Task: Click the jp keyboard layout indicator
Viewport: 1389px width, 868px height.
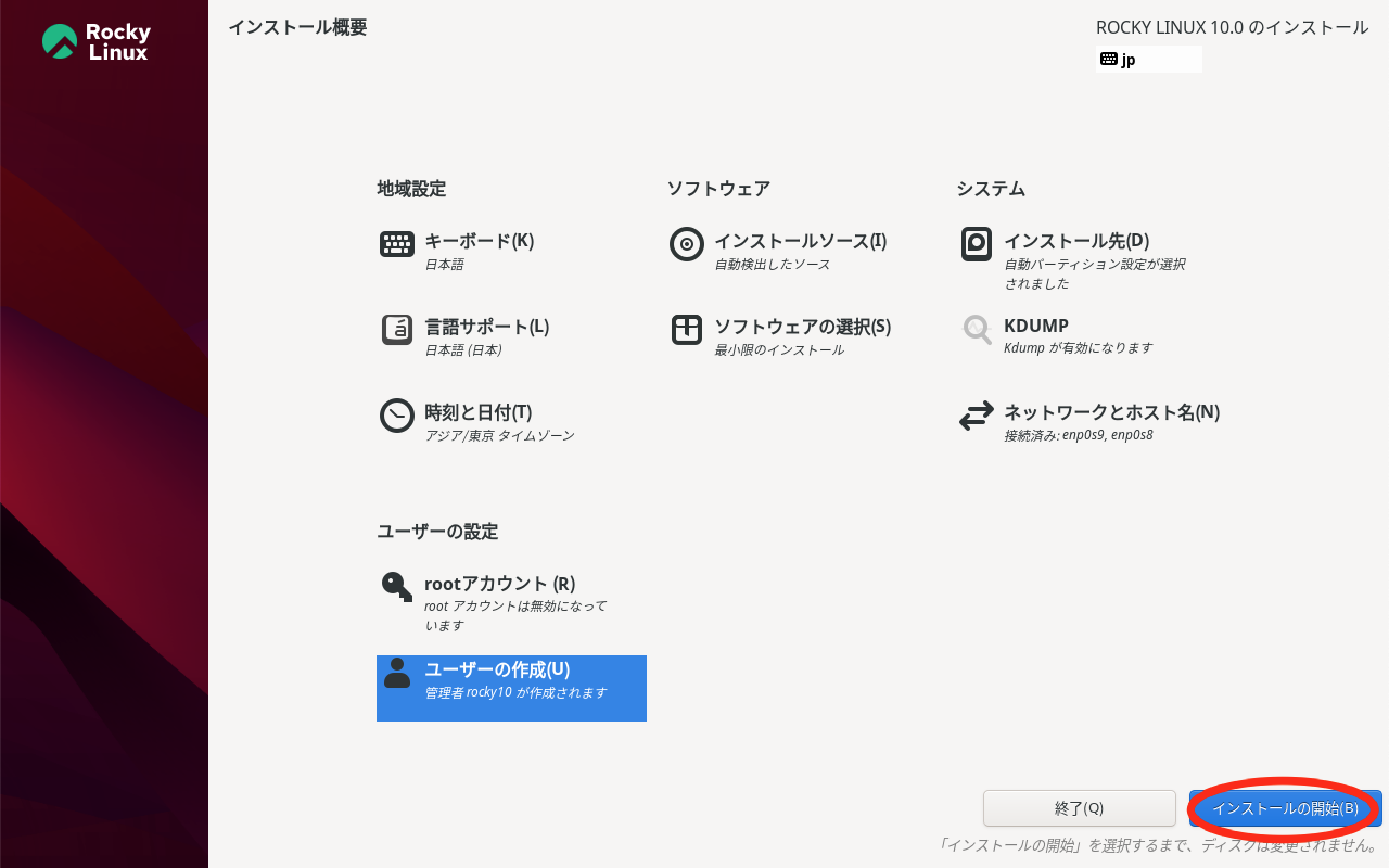Action: coord(1148,59)
